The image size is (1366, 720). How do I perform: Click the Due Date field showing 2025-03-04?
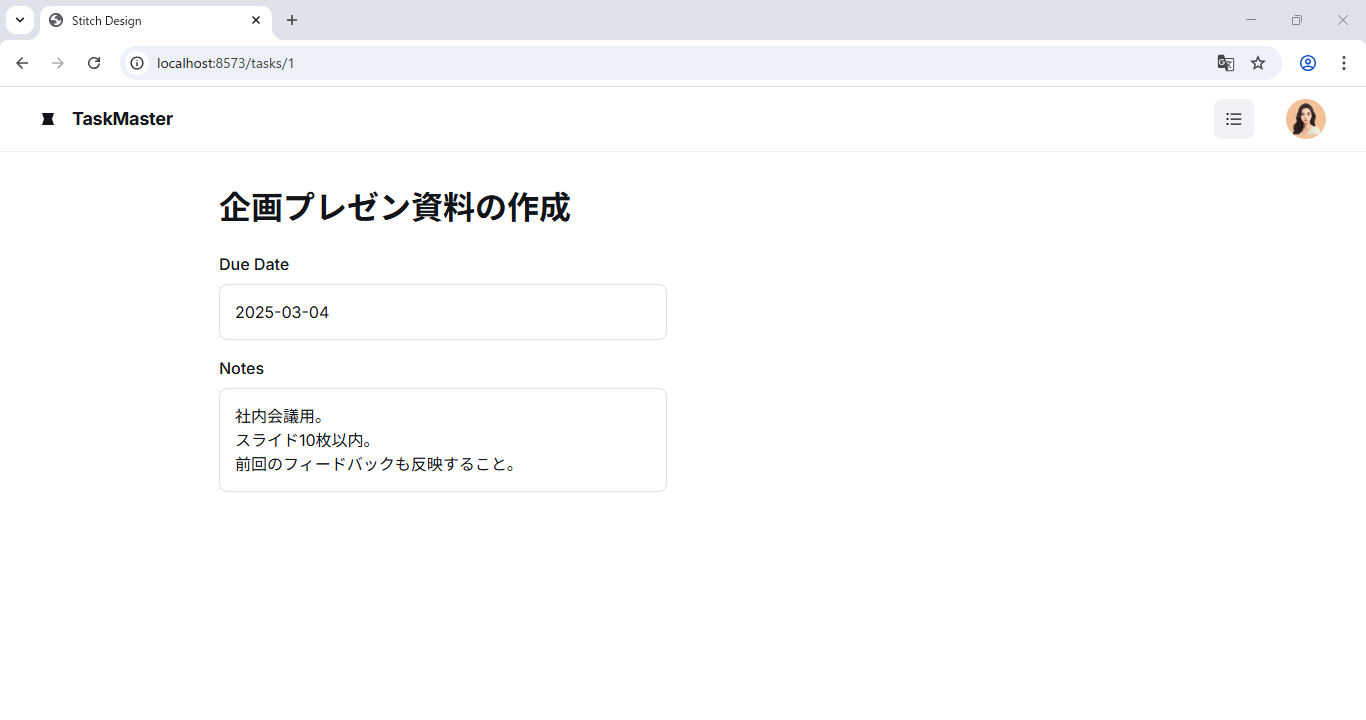click(443, 312)
